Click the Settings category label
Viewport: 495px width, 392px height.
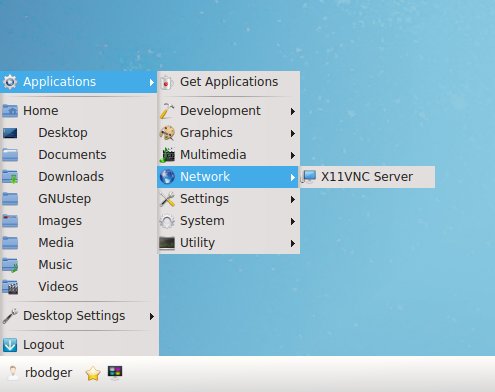205,199
